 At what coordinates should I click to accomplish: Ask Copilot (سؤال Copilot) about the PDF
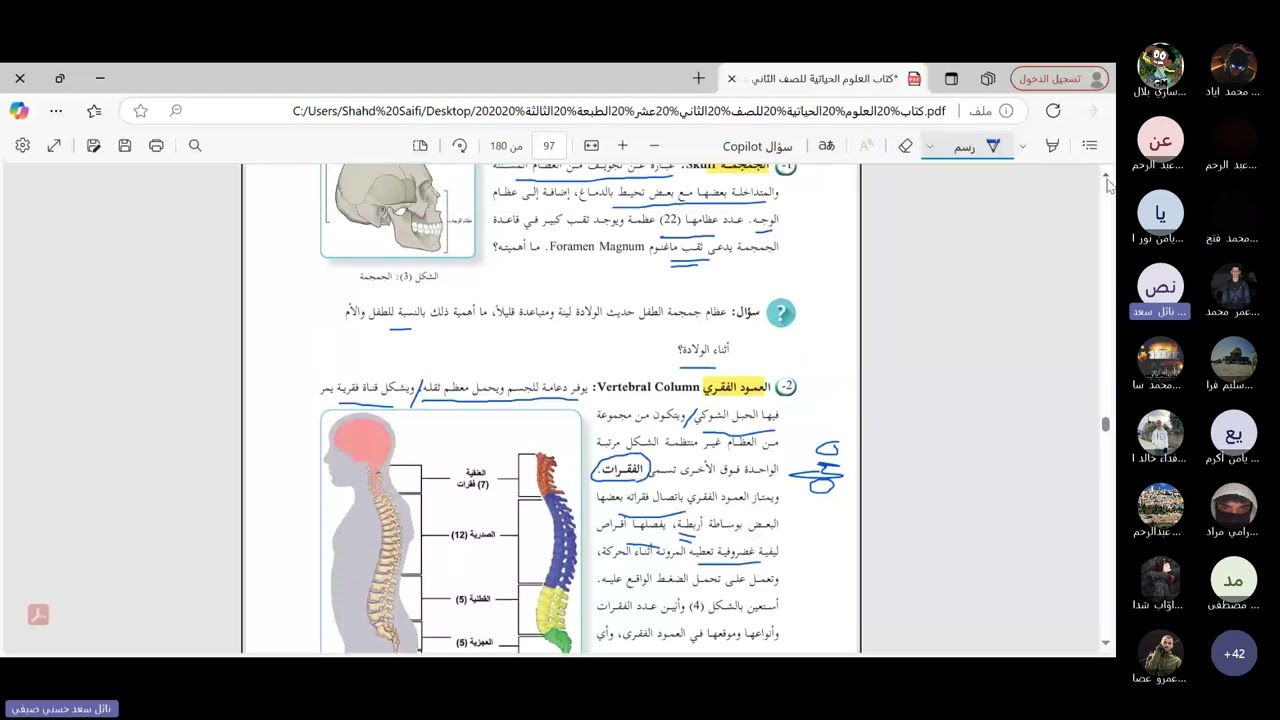[758, 146]
